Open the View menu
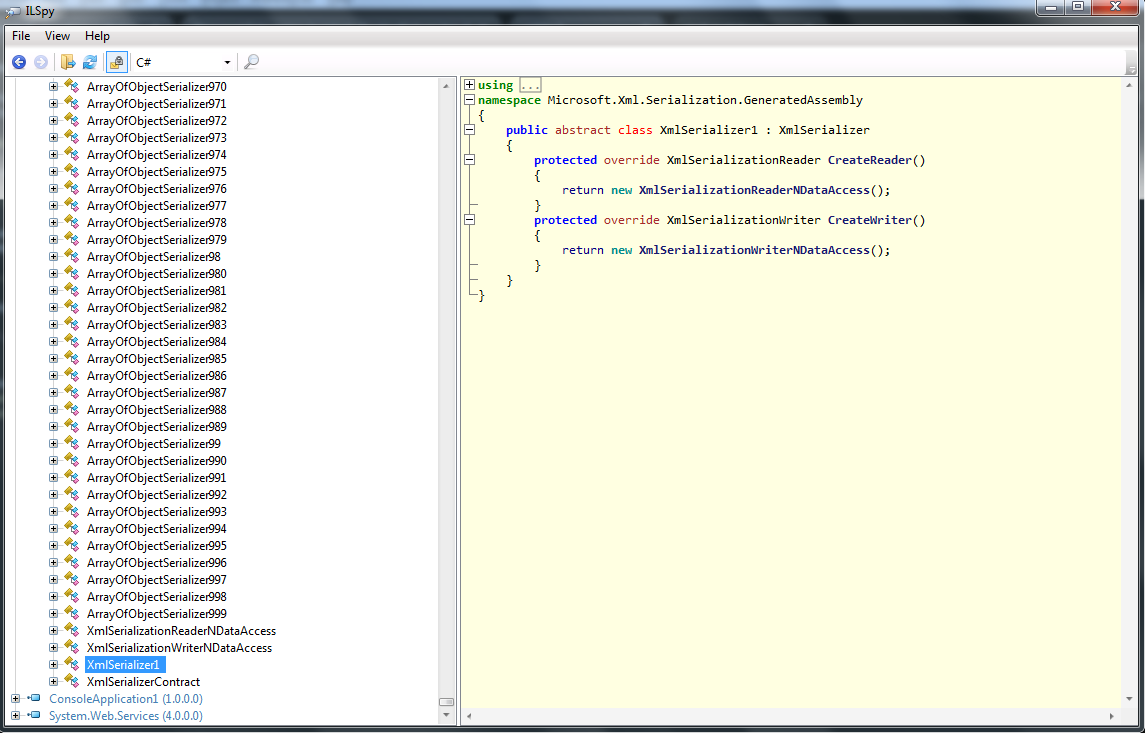 57,36
